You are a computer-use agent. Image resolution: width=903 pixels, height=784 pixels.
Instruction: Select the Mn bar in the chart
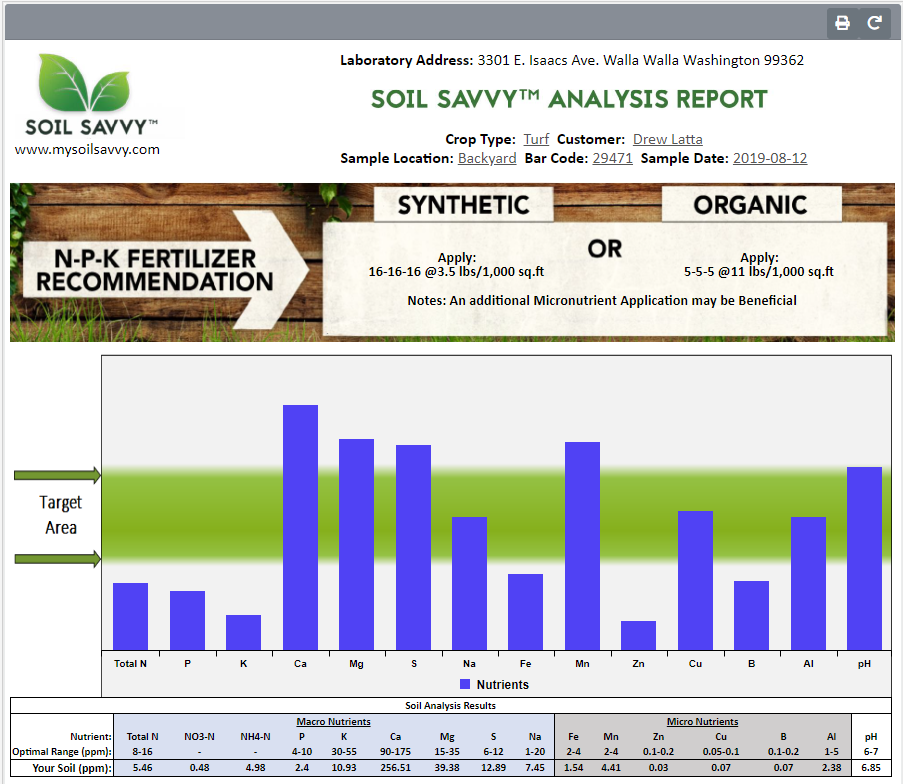click(582, 545)
